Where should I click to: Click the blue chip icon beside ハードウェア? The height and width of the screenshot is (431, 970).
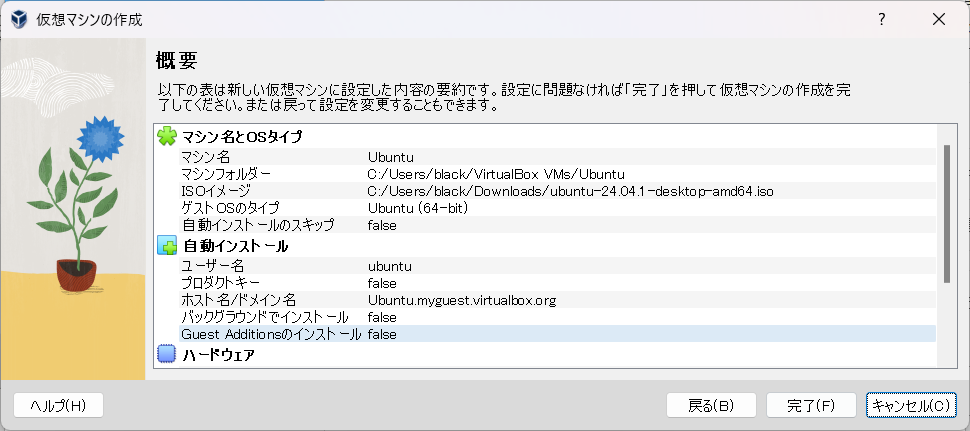[x=167, y=354]
